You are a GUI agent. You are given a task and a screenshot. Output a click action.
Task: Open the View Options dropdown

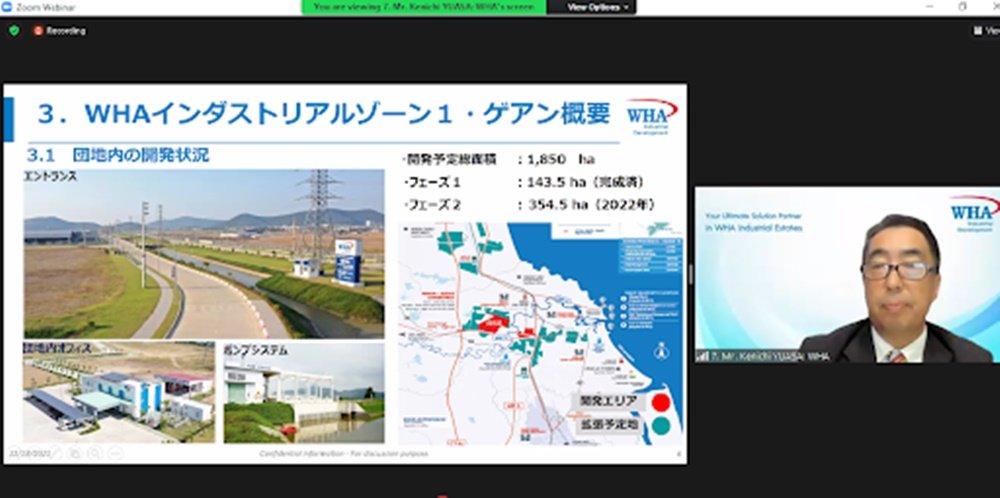pyautogui.click(x=598, y=7)
